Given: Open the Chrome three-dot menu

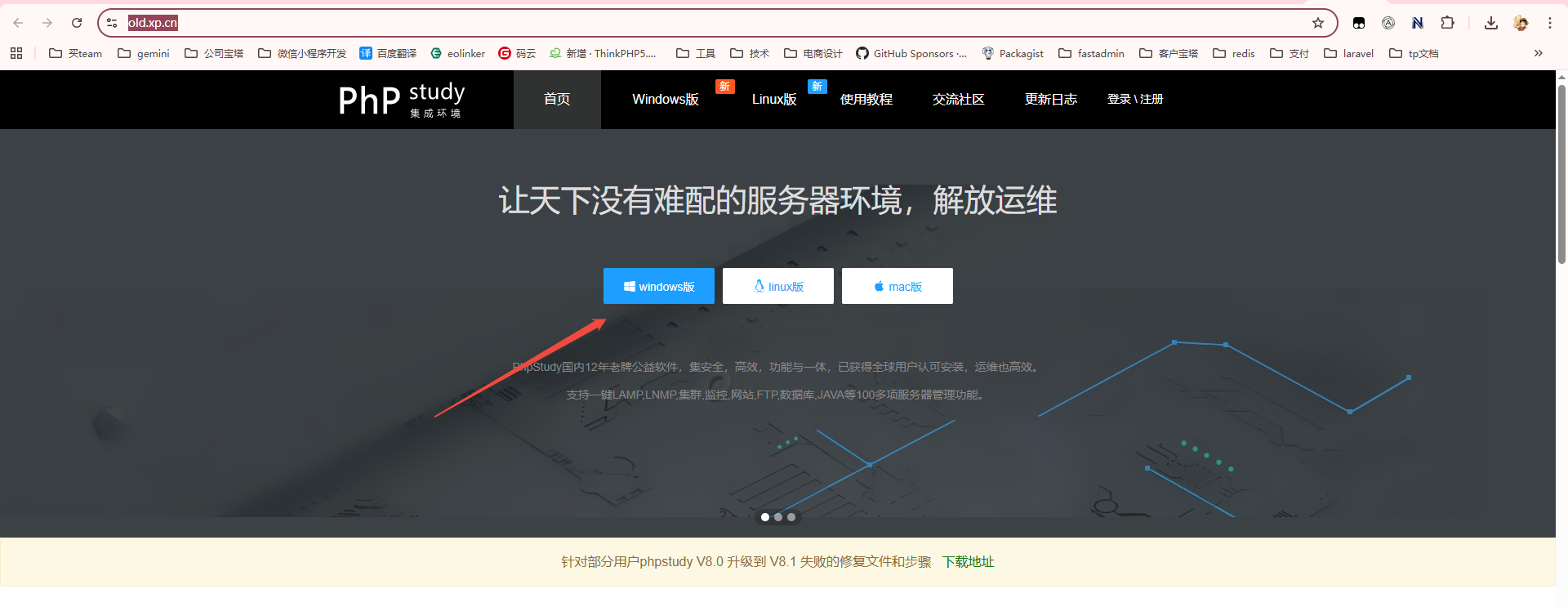Looking at the screenshot, I should pos(1549,23).
